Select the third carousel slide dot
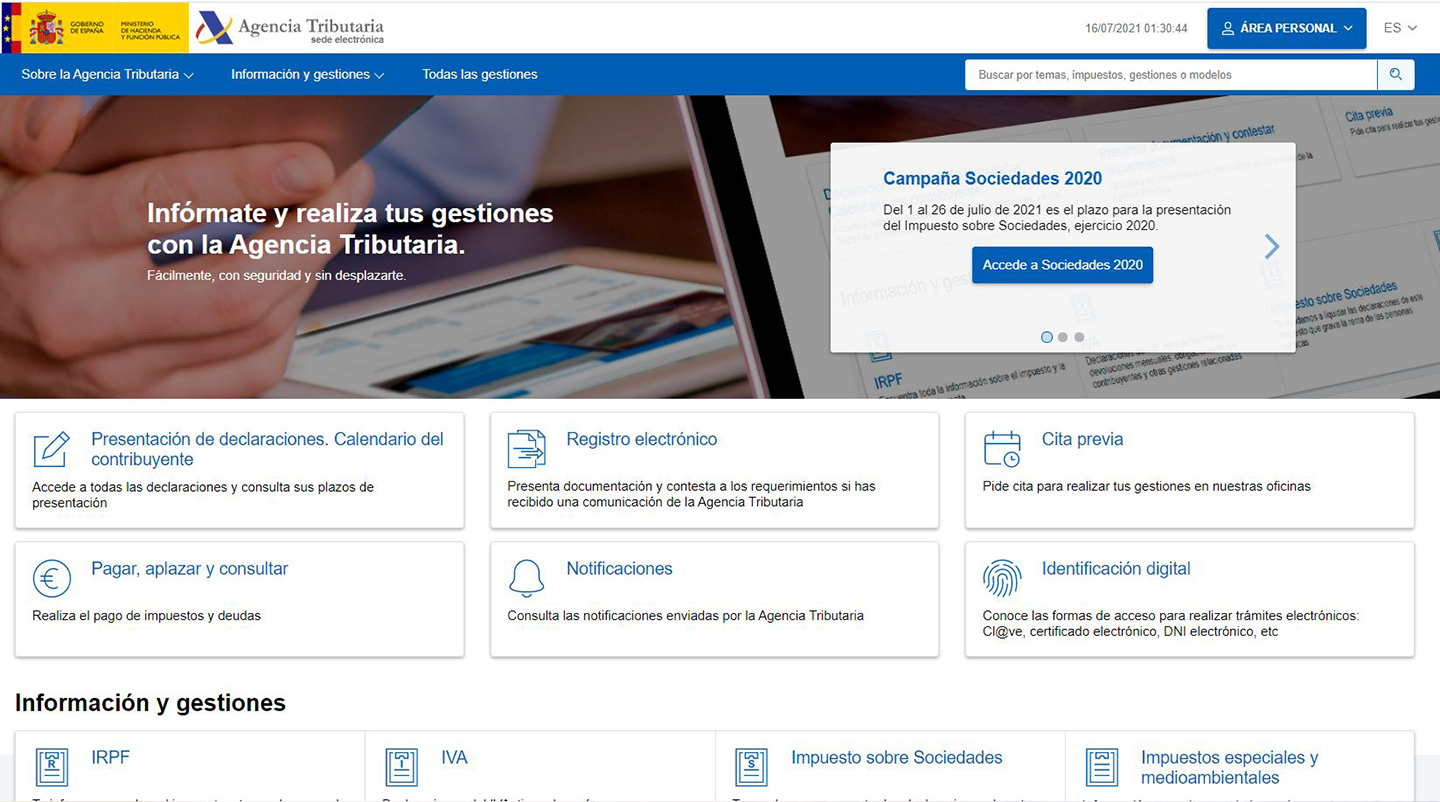Viewport: 1440px width, 802px height. pos(1079,337)
